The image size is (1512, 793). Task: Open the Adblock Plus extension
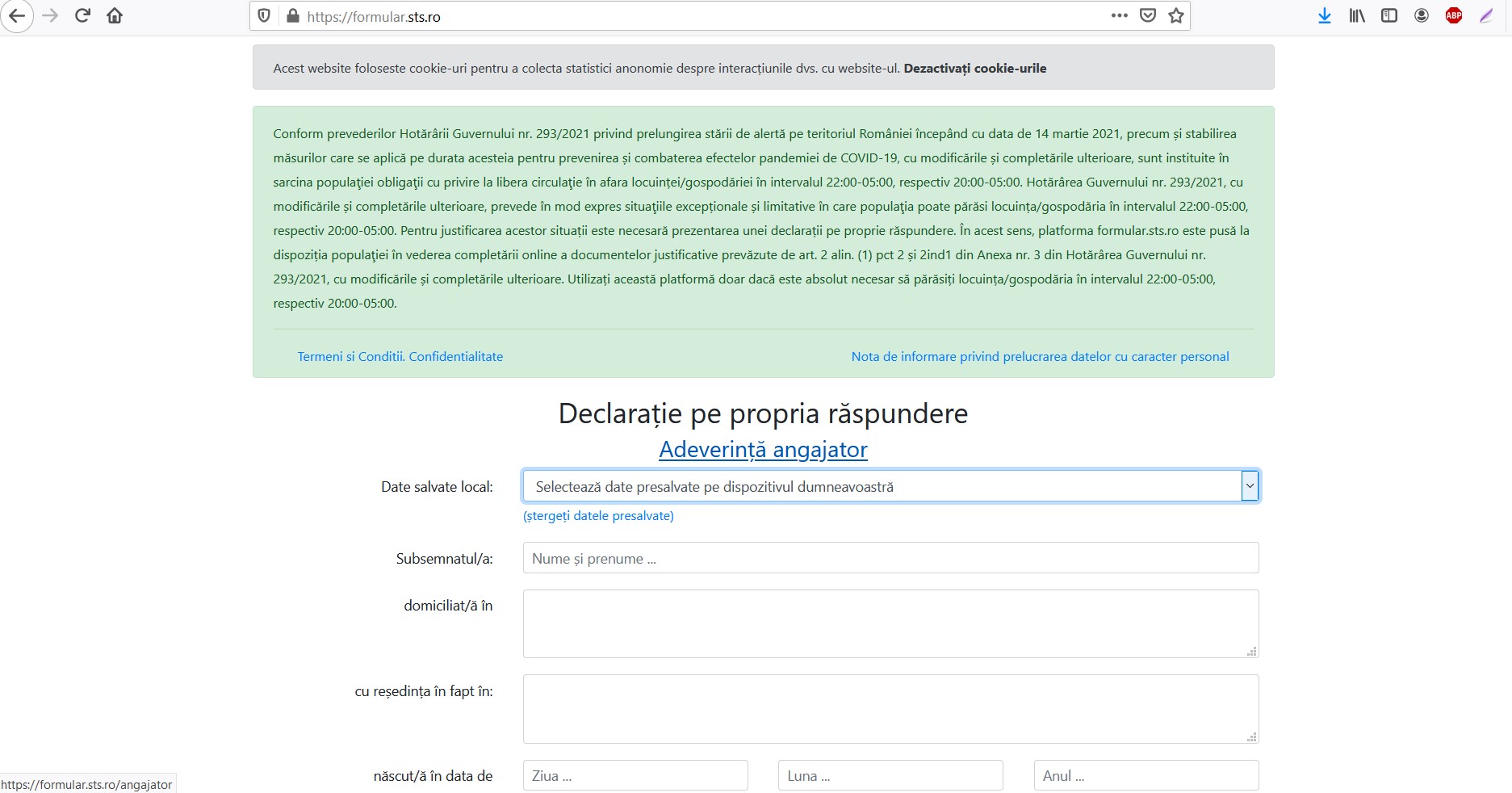(1454, 16)
